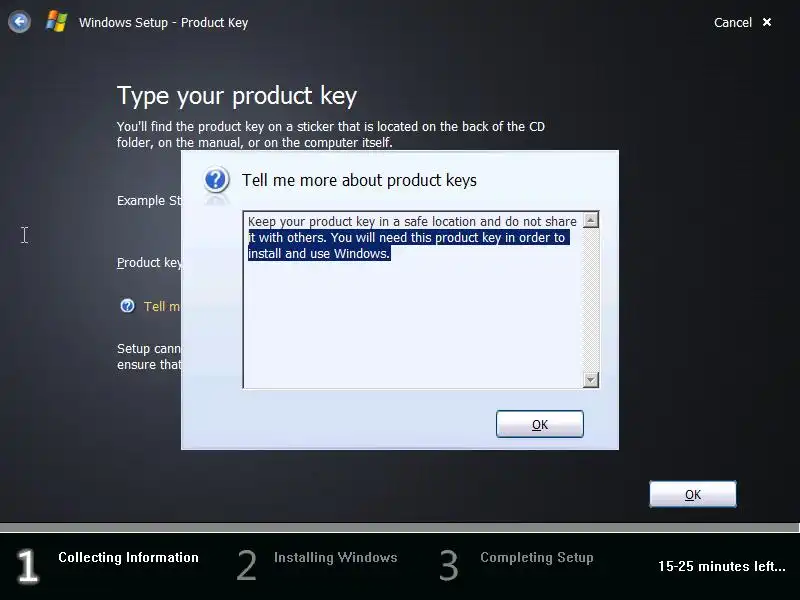Click the dialog text box scrollbar track
800x600 pixels.
click(x=591, y=300)
